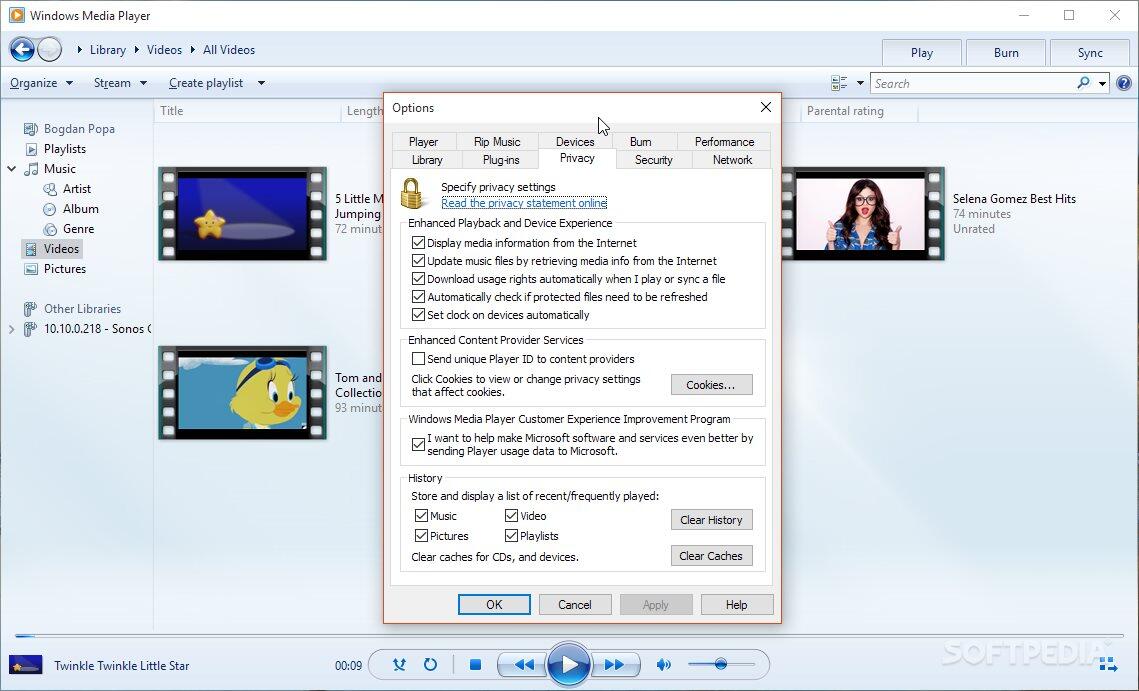This screenshot has width=1139, height=691.
Task: Open the Organize dropdown menu
Action: [41, 83]
